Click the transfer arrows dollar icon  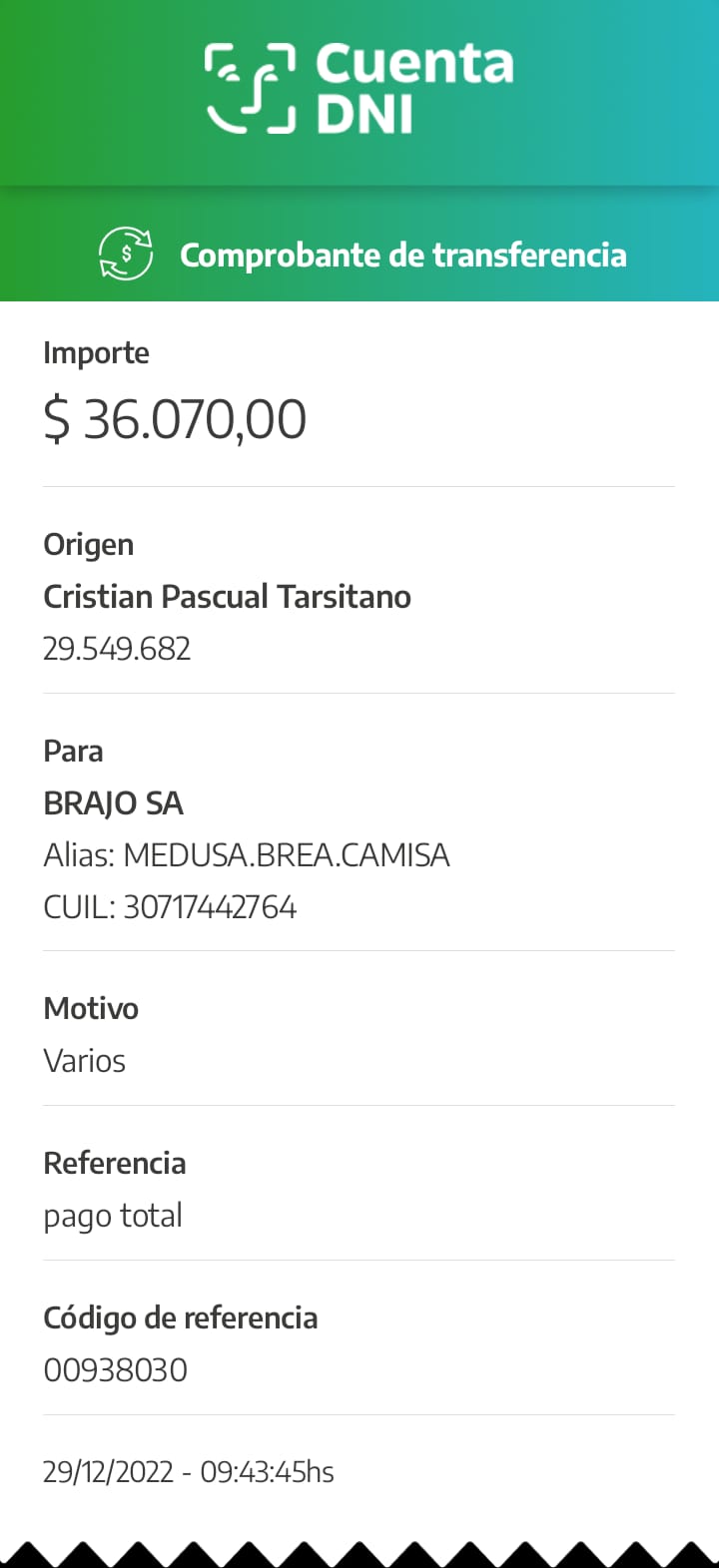[x=126, y=255]
